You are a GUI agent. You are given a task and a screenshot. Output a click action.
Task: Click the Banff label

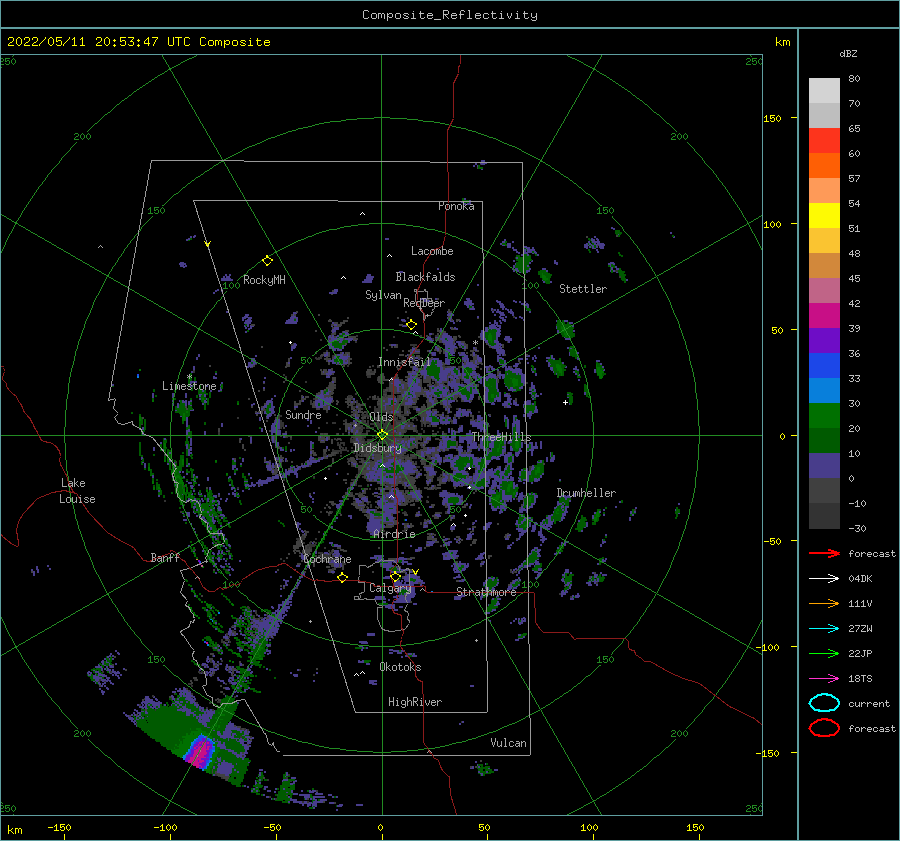click(165, 558)
